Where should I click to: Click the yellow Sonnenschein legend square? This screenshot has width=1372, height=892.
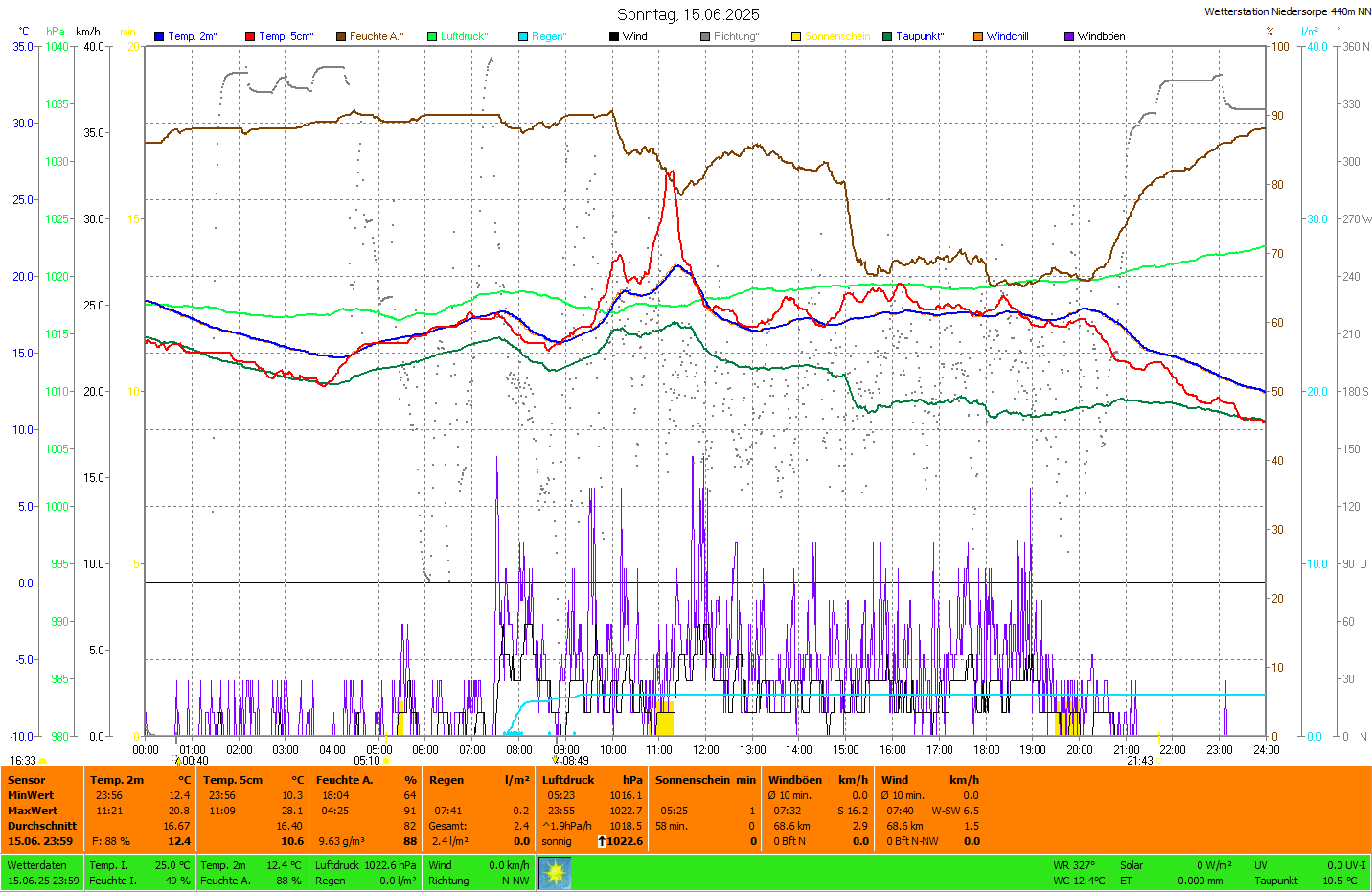pyautogui.click(x=795, y=36)
